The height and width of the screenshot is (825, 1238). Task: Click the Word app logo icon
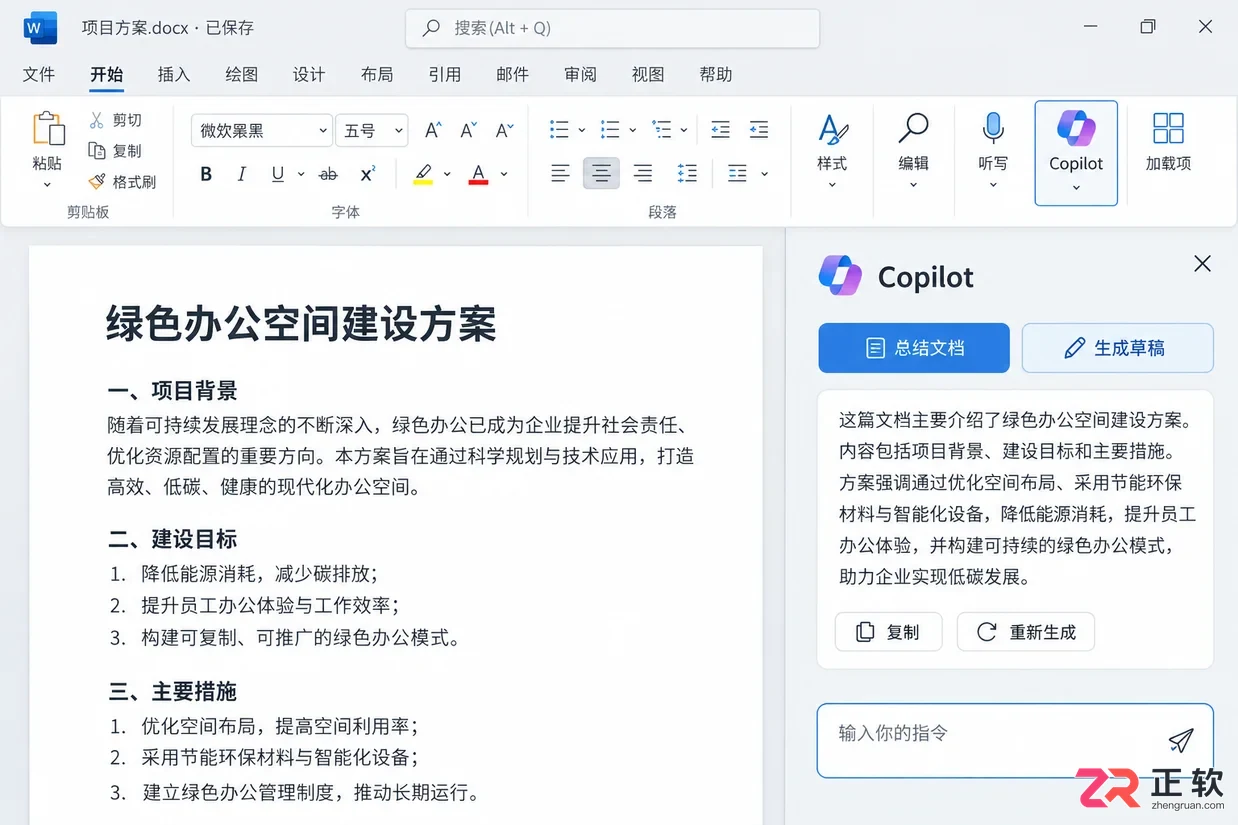[x=41, y=28]
